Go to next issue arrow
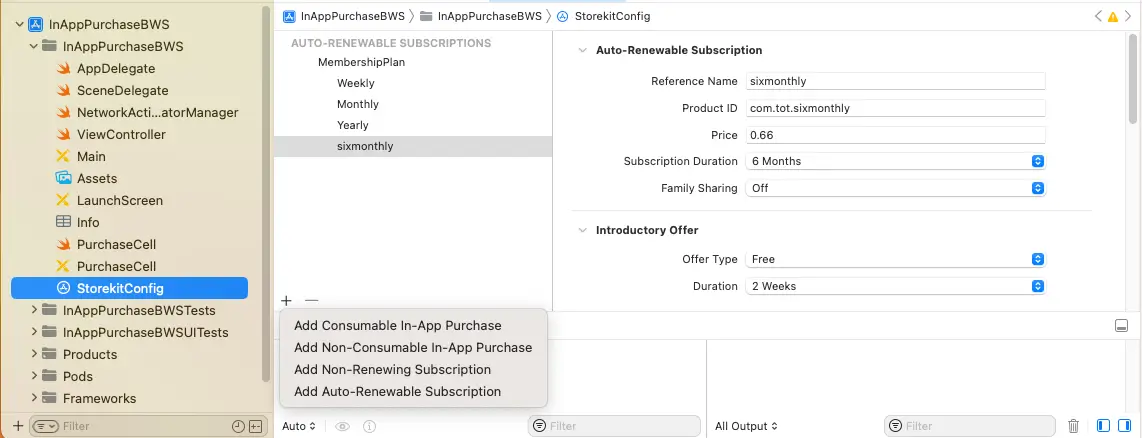 click(x=1127, y=16)
